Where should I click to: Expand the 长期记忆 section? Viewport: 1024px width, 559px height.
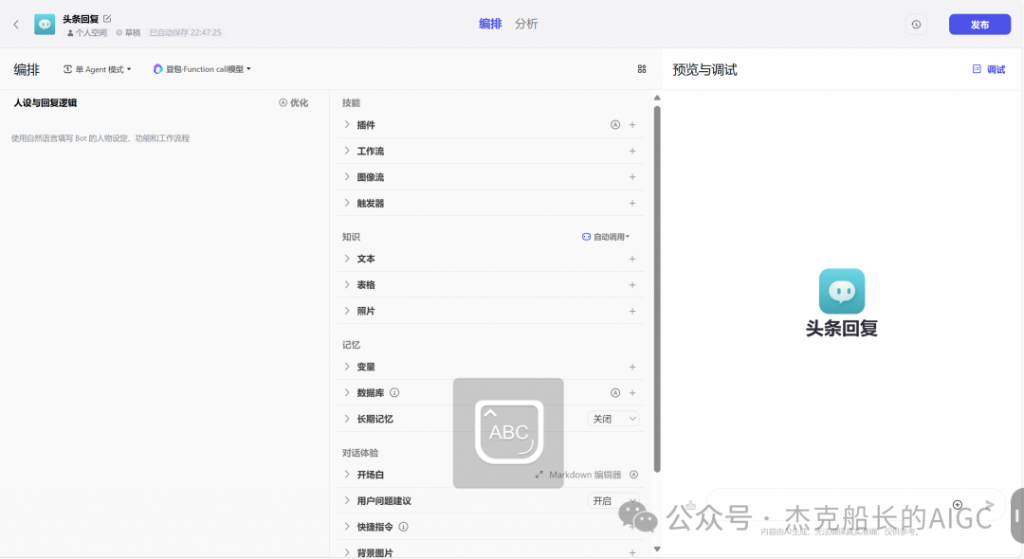pos(347,419)
